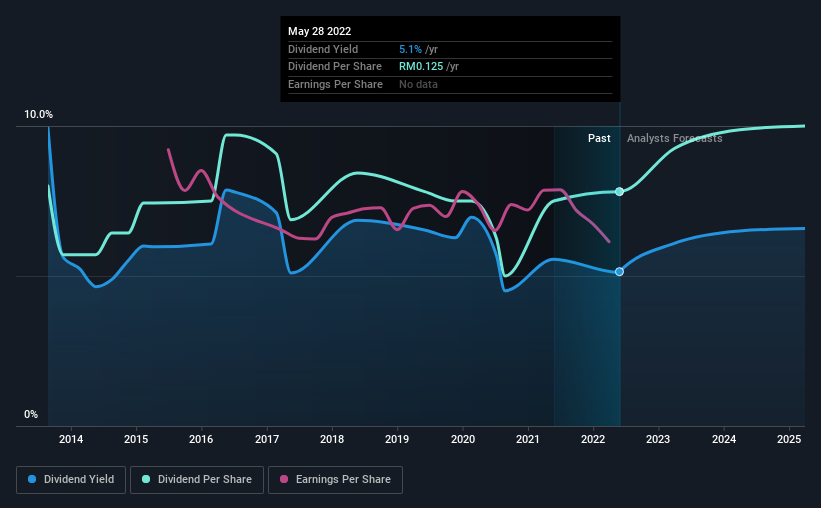The height and width of the screenshot is (508, 821).
Task: Toggle the Earnings Per Share legend button
Action: coord(335,480)
